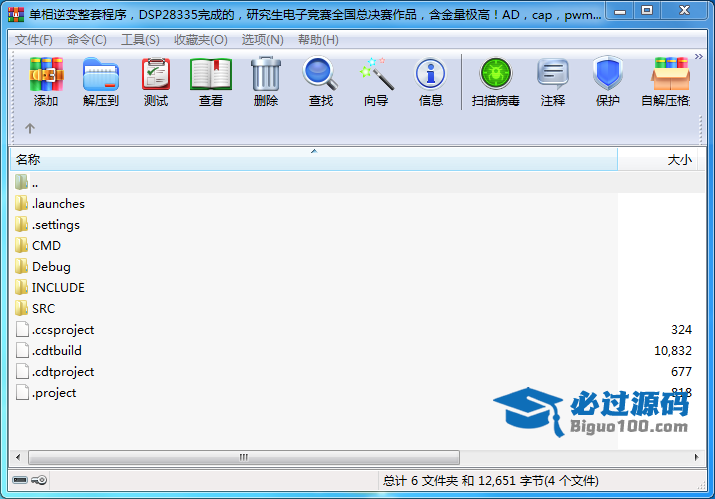The height and width of the screenshot is (499, 715).
Task: Click the 677 size value
Action: point(681,372)
